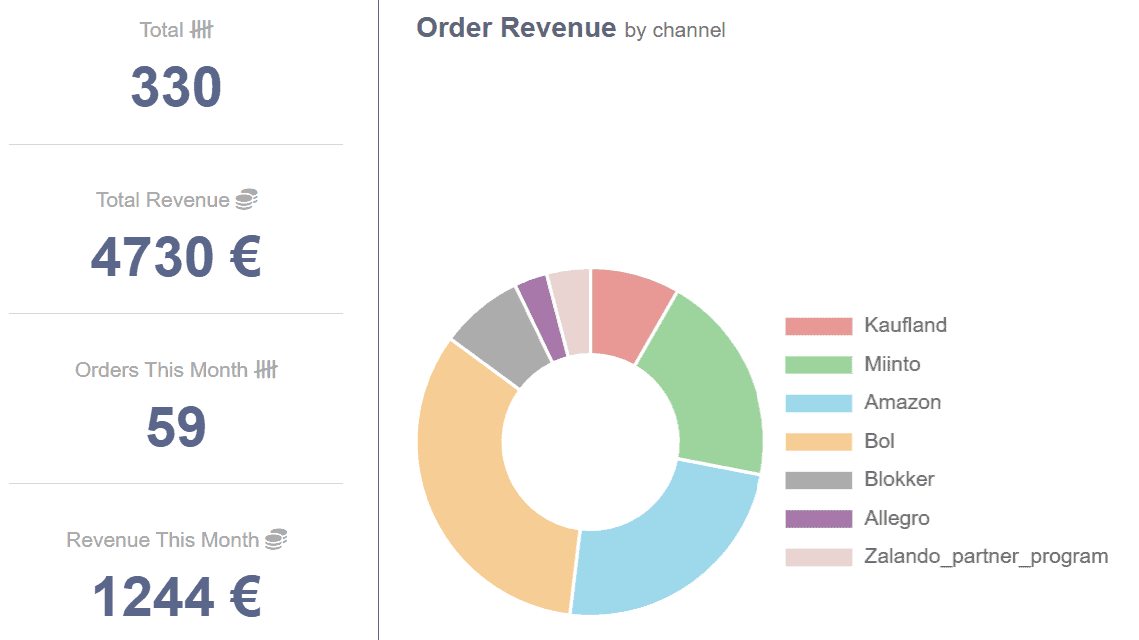Toggle the Bol legend label
The image size is (1139, 640).
point(879,441)
